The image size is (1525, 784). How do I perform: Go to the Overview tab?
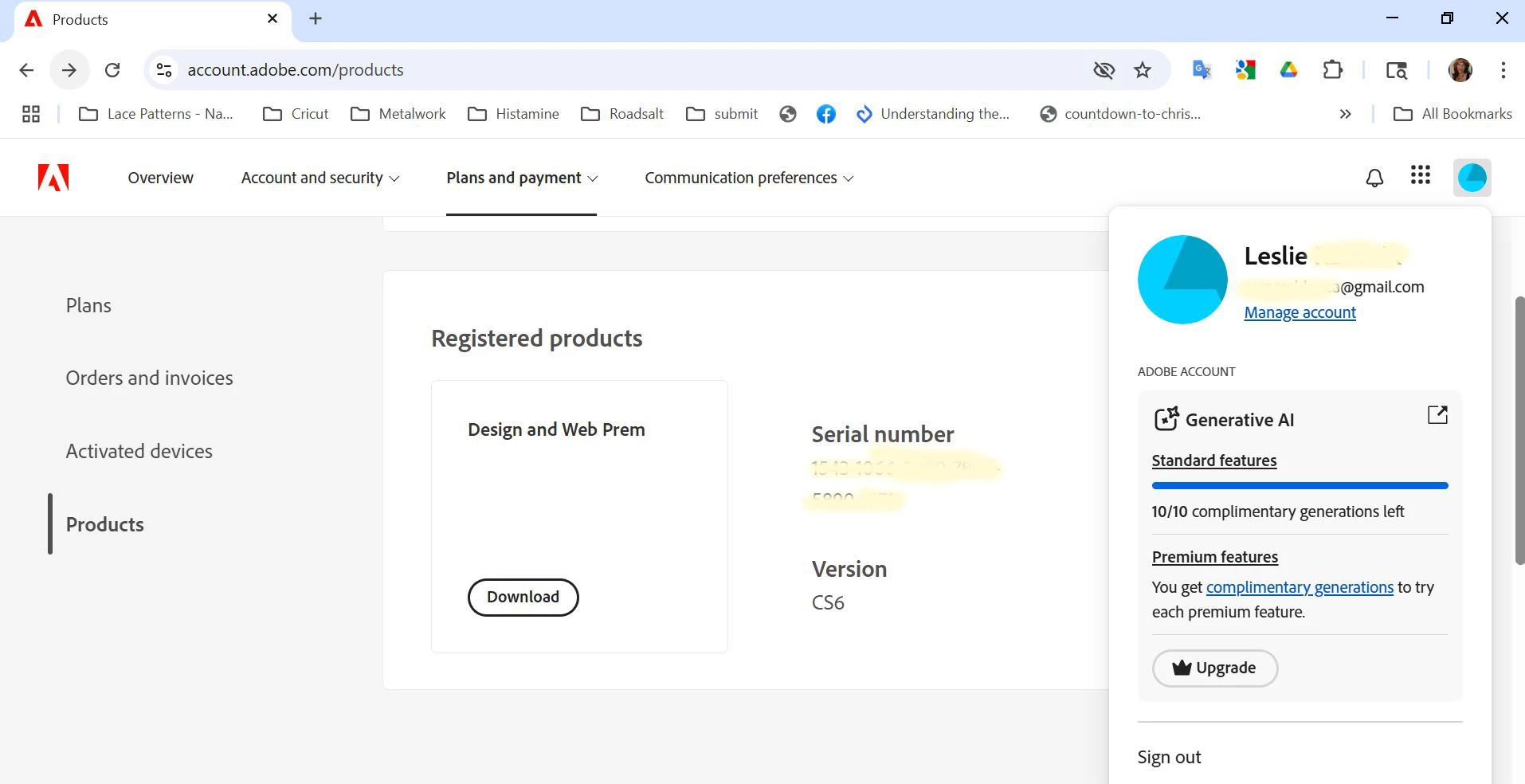click(x=160, y=178)
